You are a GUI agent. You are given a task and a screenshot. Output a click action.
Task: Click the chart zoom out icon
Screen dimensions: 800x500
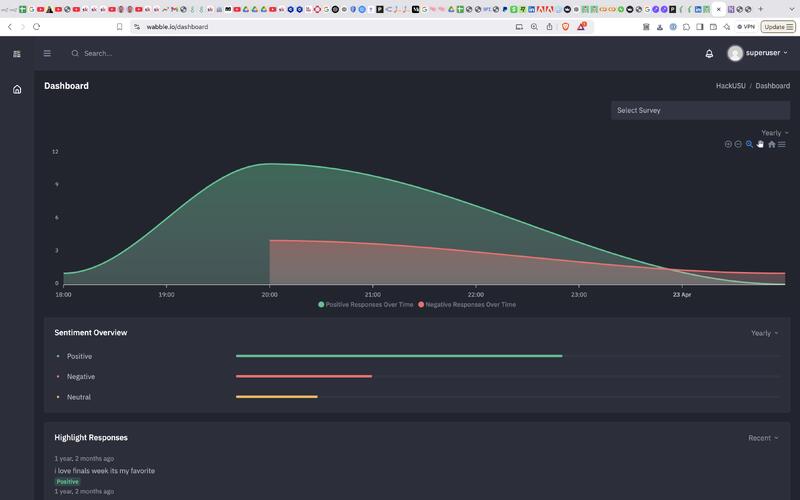[x=738, y=144]
